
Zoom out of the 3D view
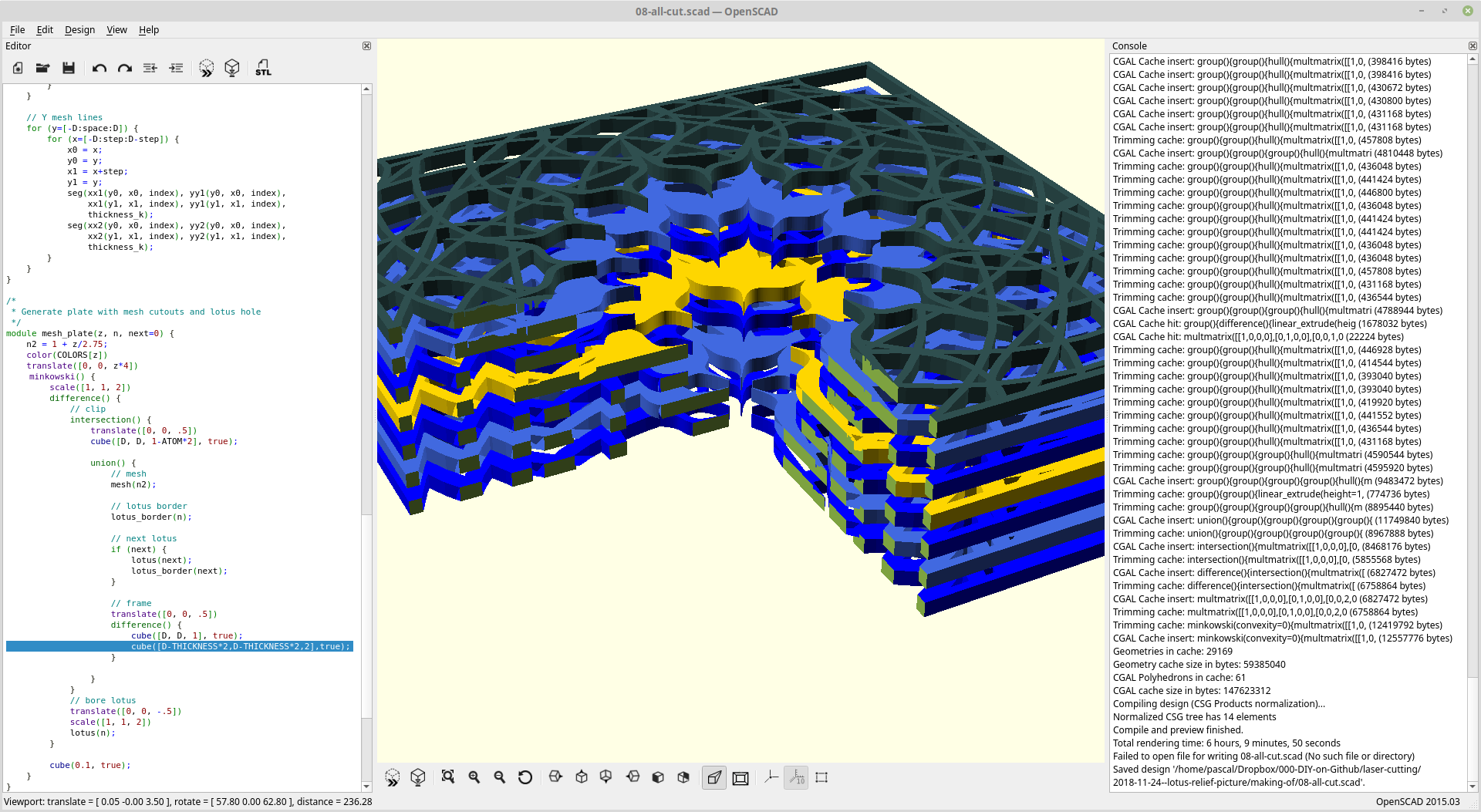pyautogui.click(x=500, y=777)
